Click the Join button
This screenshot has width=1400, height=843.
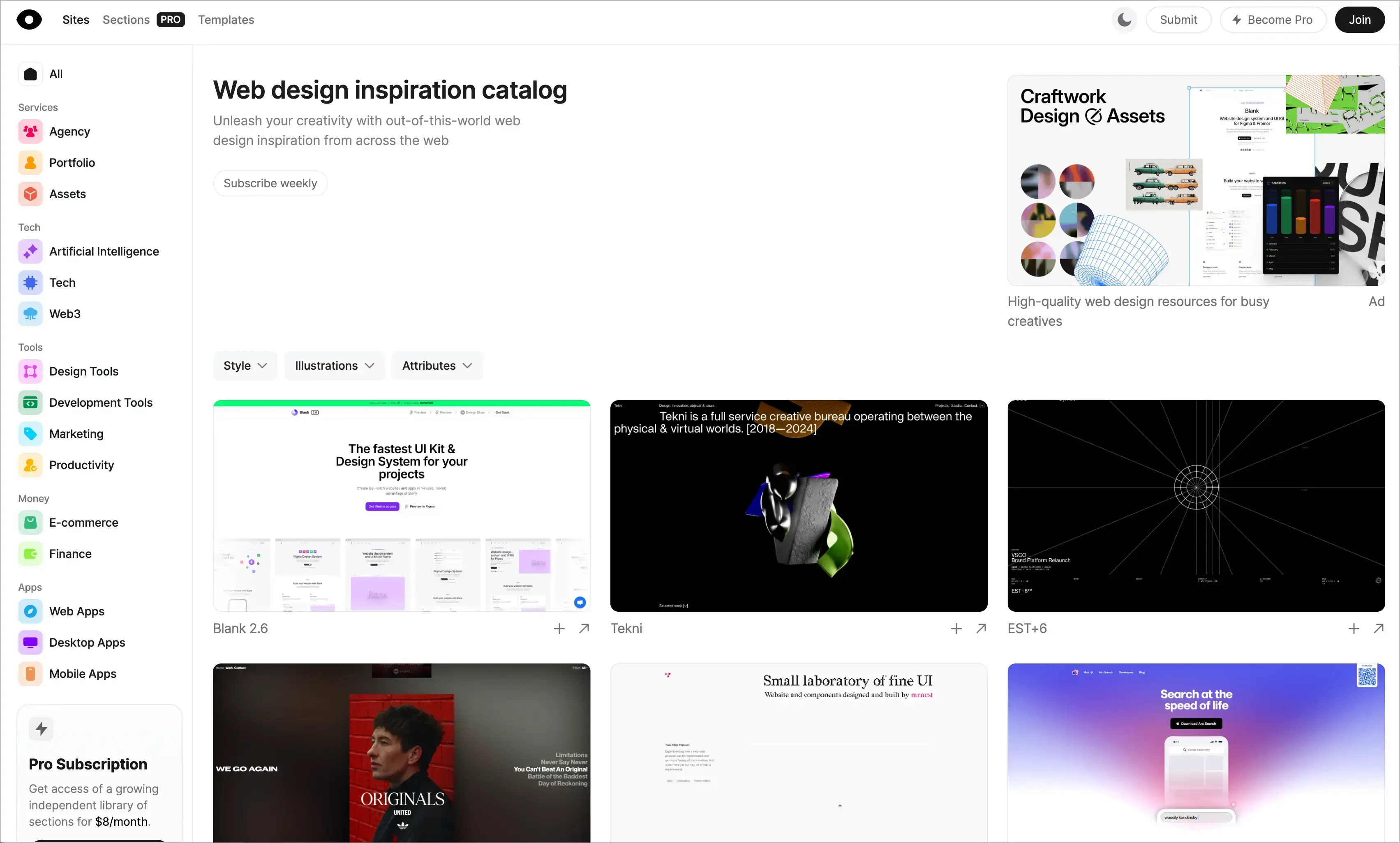click(1360, 20)
